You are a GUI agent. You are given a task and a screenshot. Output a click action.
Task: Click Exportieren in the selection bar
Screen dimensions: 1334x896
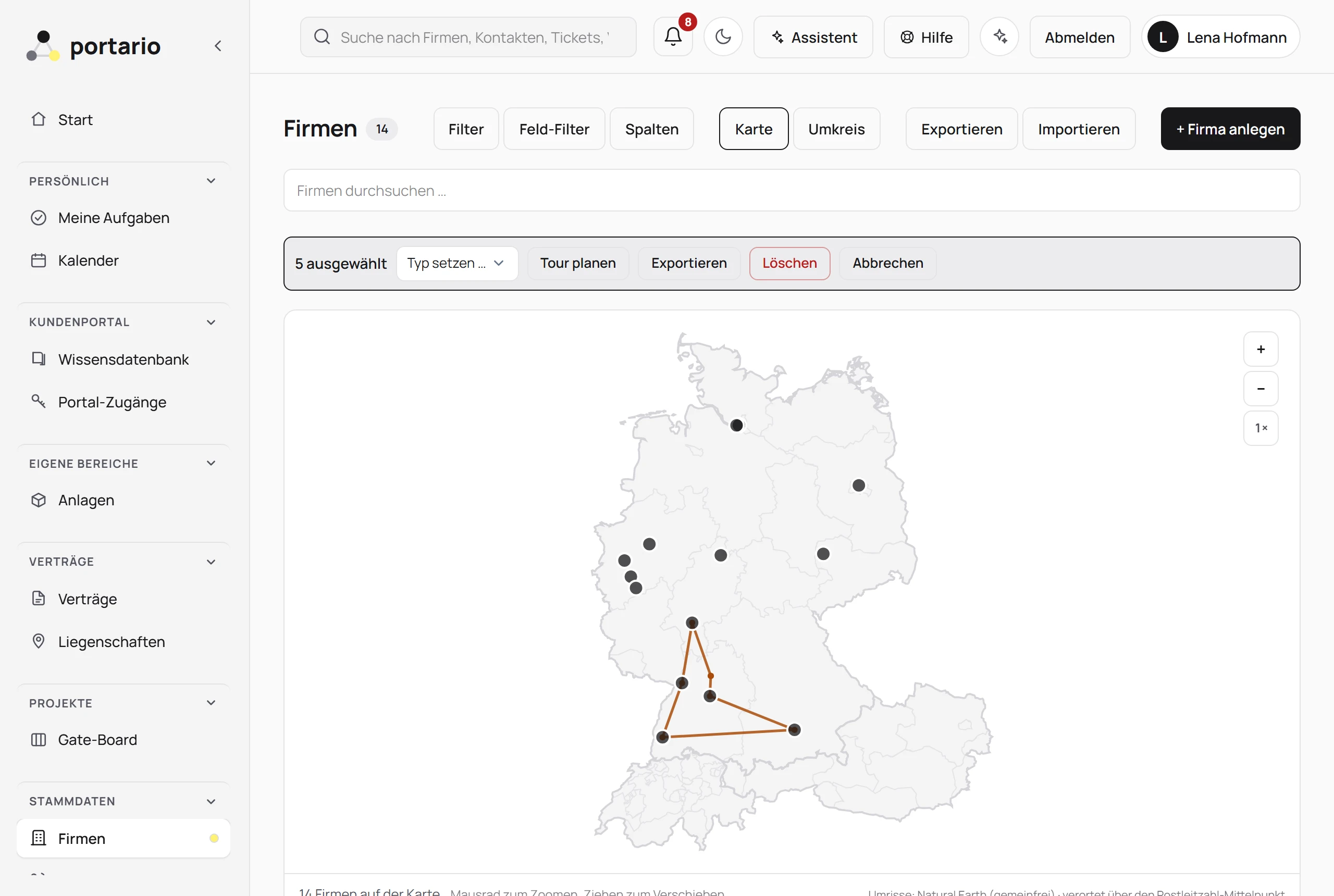[x=689, y=264]
